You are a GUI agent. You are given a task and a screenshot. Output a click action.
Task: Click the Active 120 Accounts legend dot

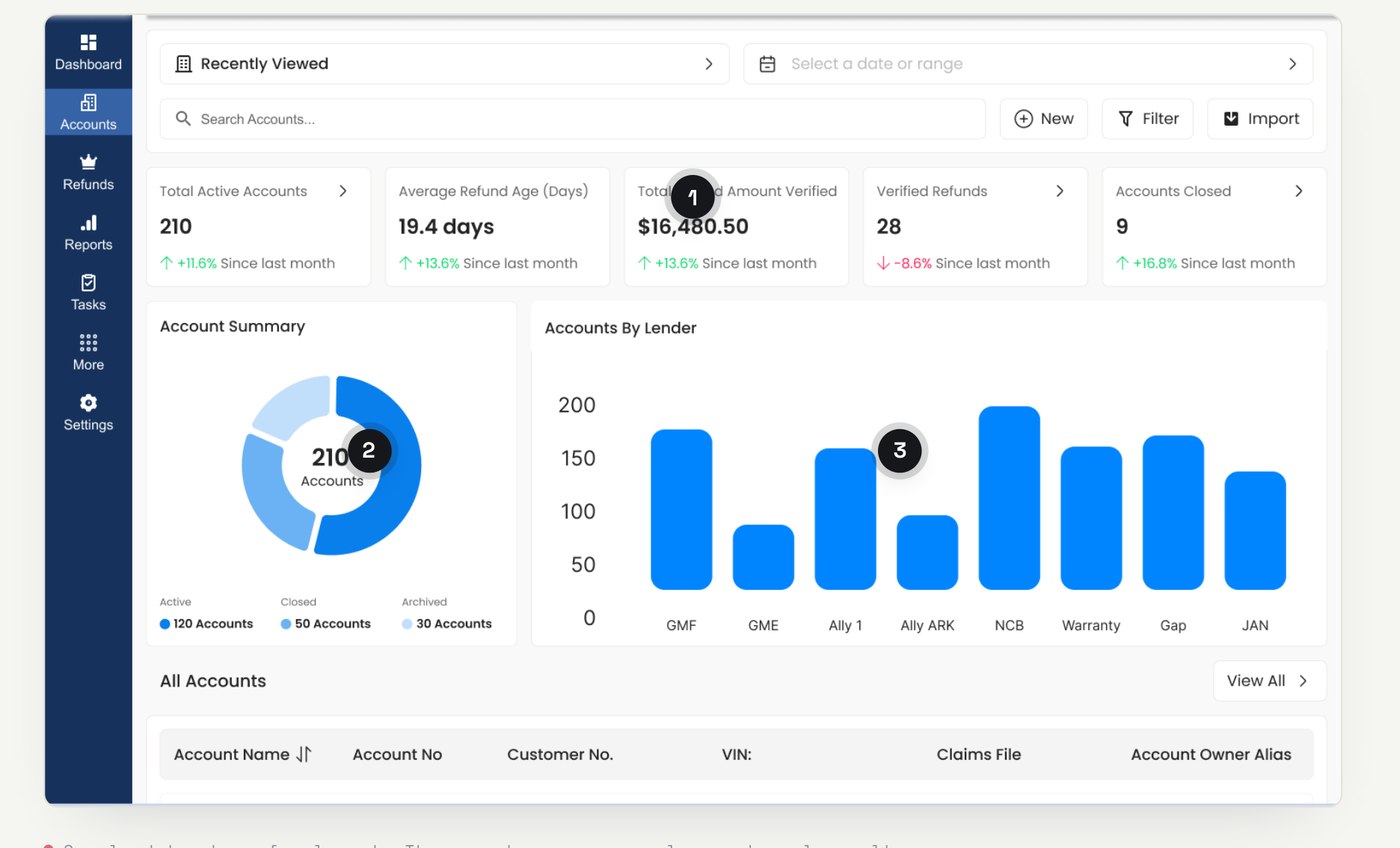click(x=165, y=624)
